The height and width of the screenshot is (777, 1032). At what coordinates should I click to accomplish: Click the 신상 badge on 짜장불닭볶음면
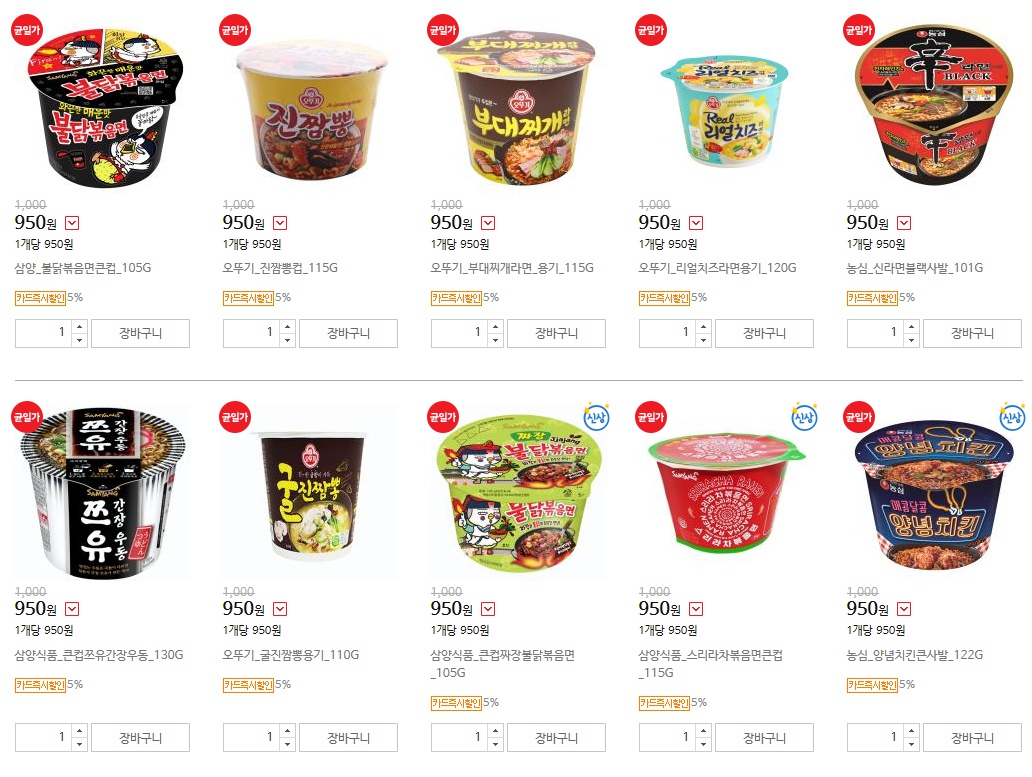click(596, 417)
